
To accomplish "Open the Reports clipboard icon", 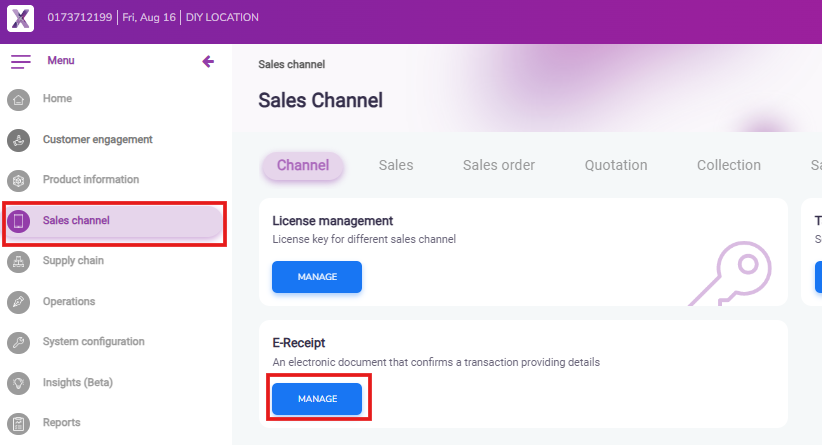I will click(x=18, y=423).
